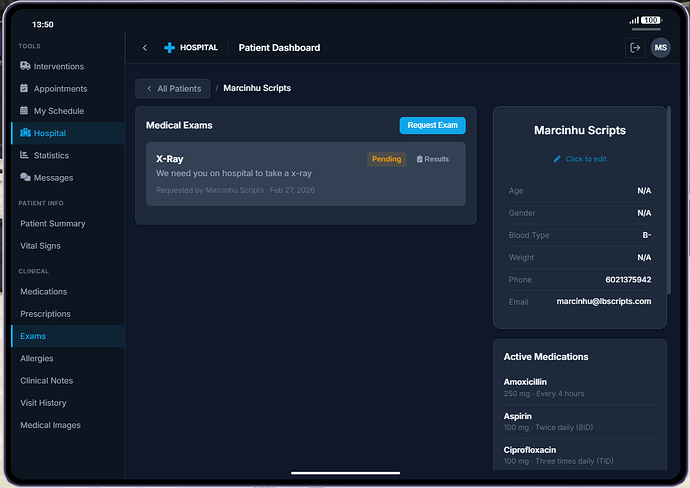Click the Interventions ambulance icon
Viewport: 690px width, 488px height.
tap(25, 66)
